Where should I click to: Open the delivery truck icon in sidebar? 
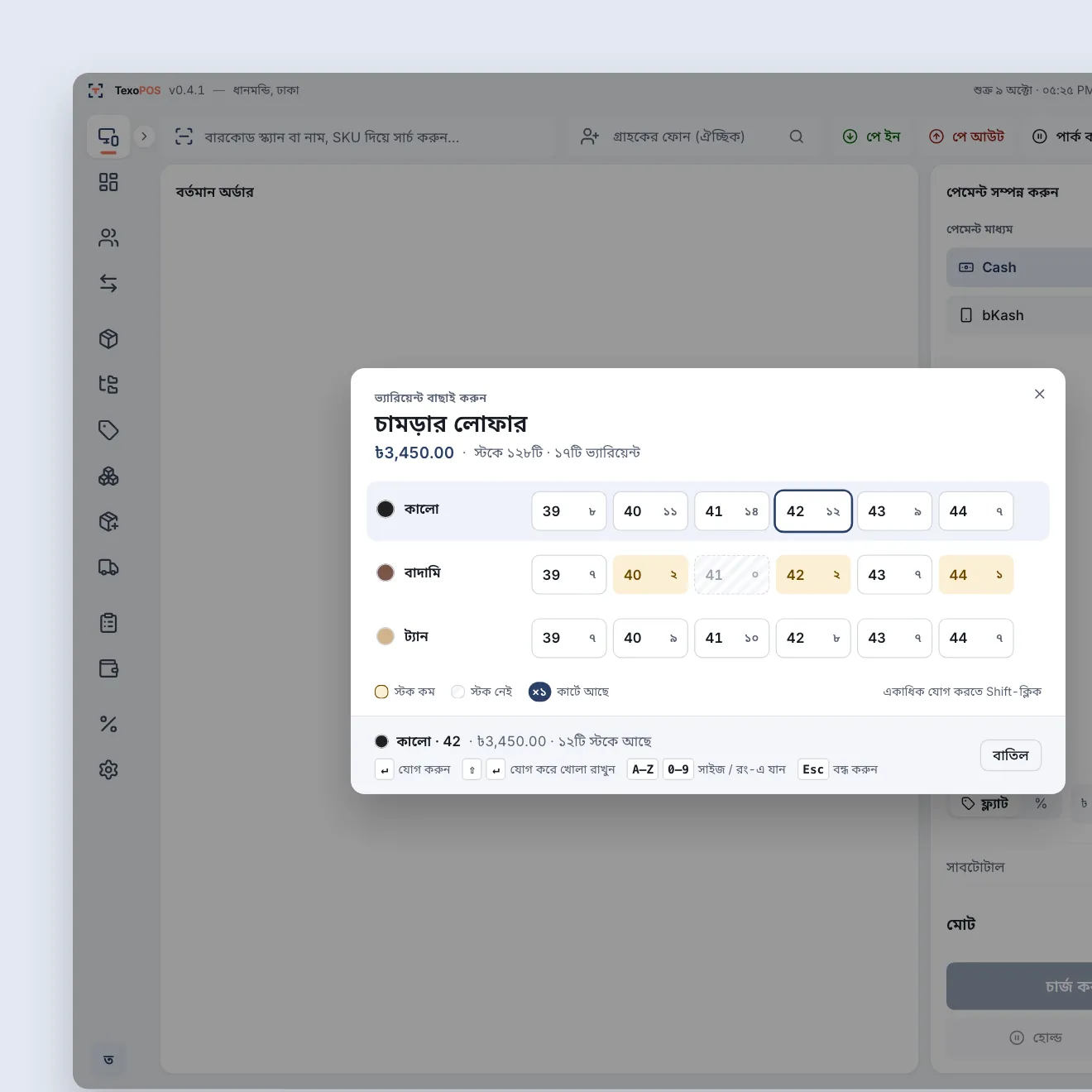click(108, 568)
